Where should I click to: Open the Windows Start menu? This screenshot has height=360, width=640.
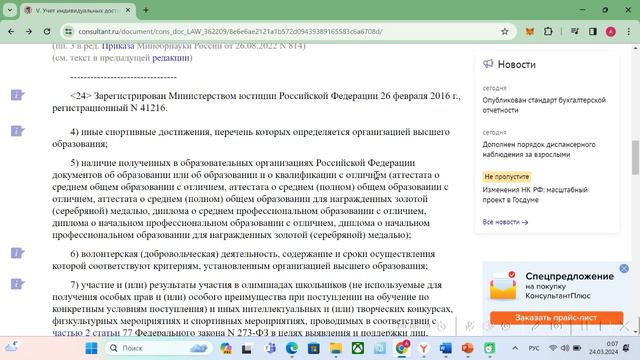click(91, 348)
